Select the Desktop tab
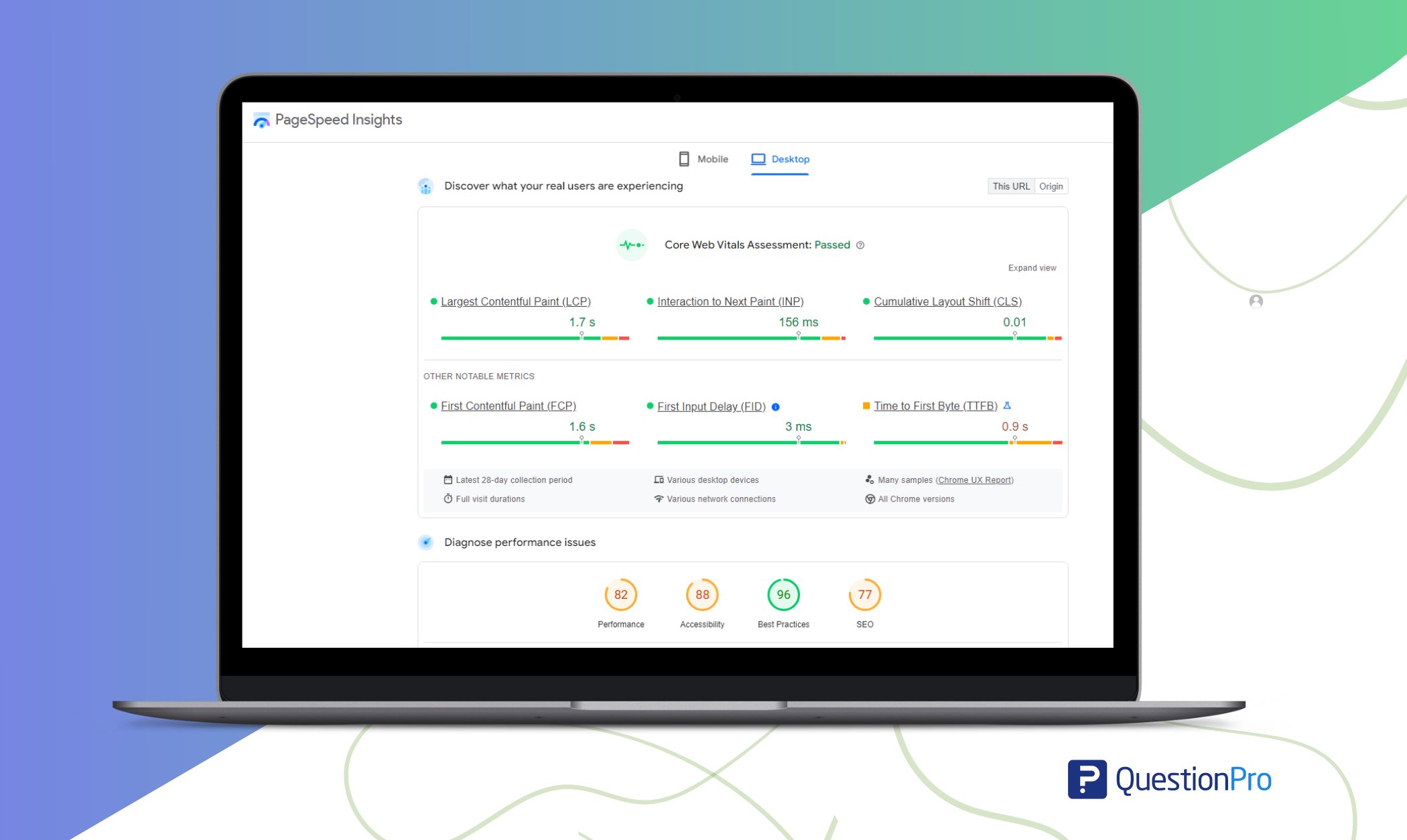 point(780,159)
